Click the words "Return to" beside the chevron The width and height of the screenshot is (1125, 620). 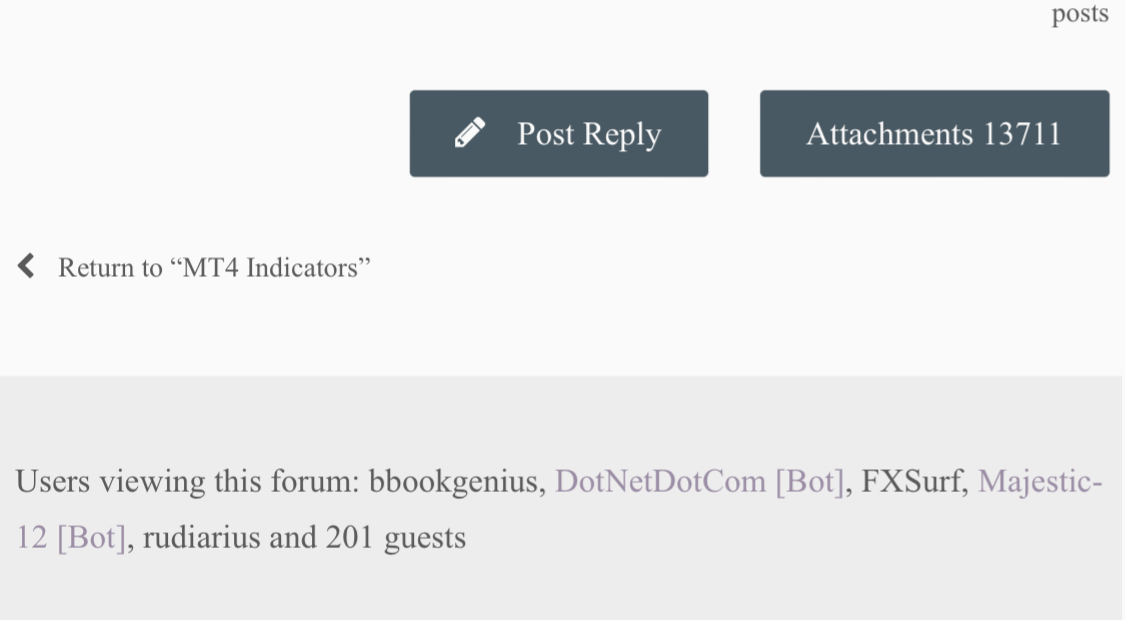112,268
